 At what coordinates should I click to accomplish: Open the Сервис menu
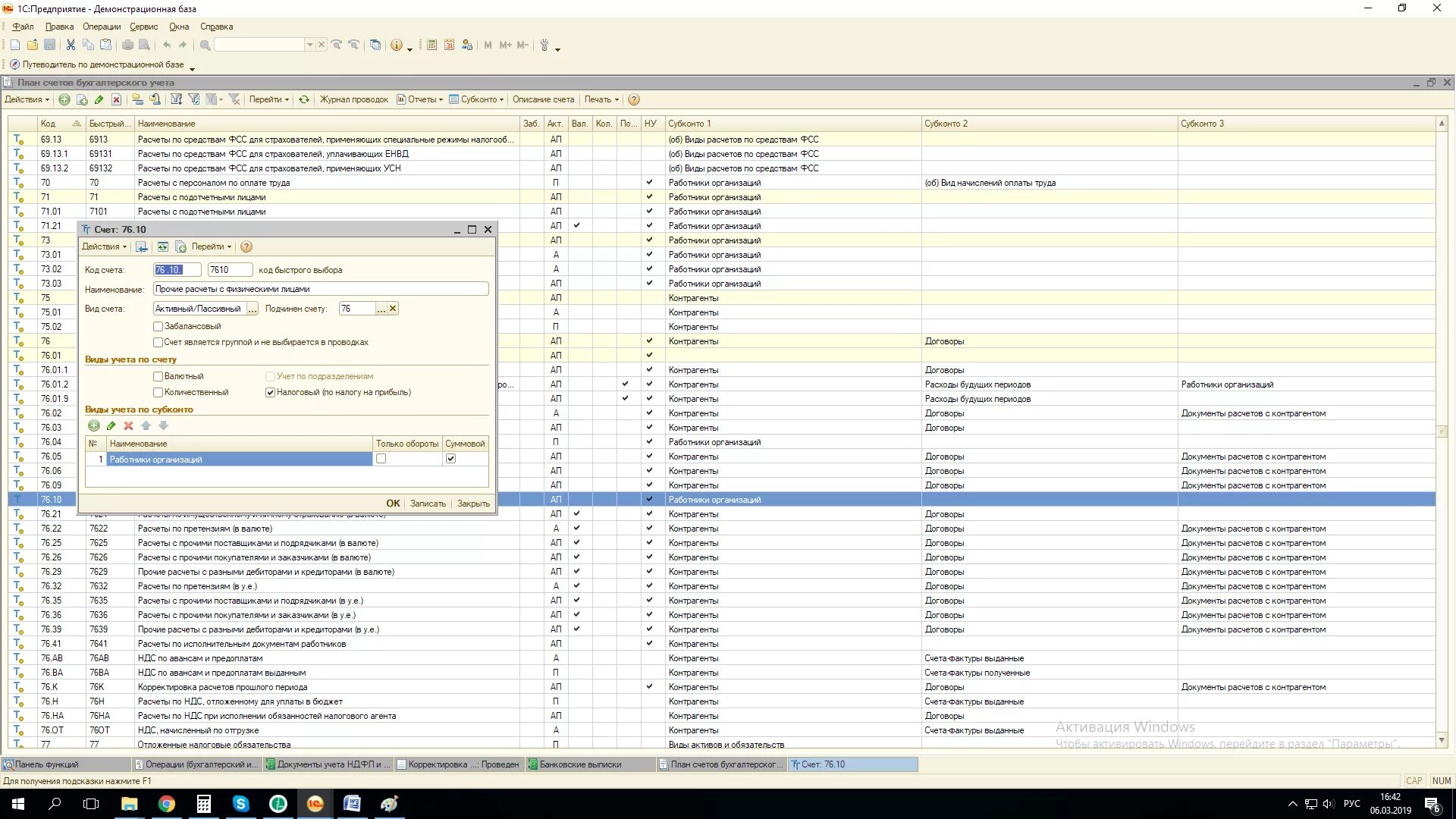143,27
